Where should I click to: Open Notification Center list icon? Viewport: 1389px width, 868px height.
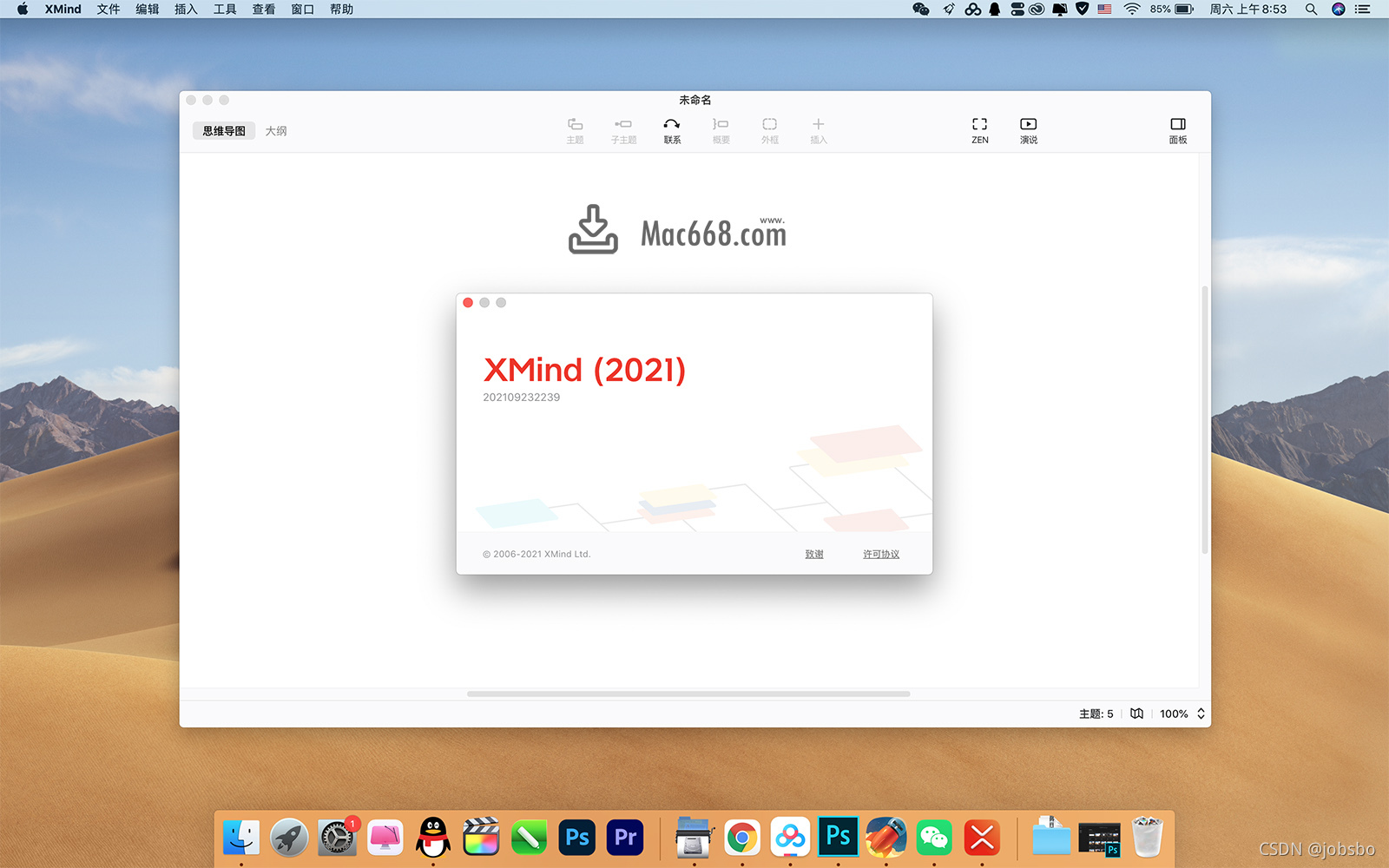(x=1363, y=9)
